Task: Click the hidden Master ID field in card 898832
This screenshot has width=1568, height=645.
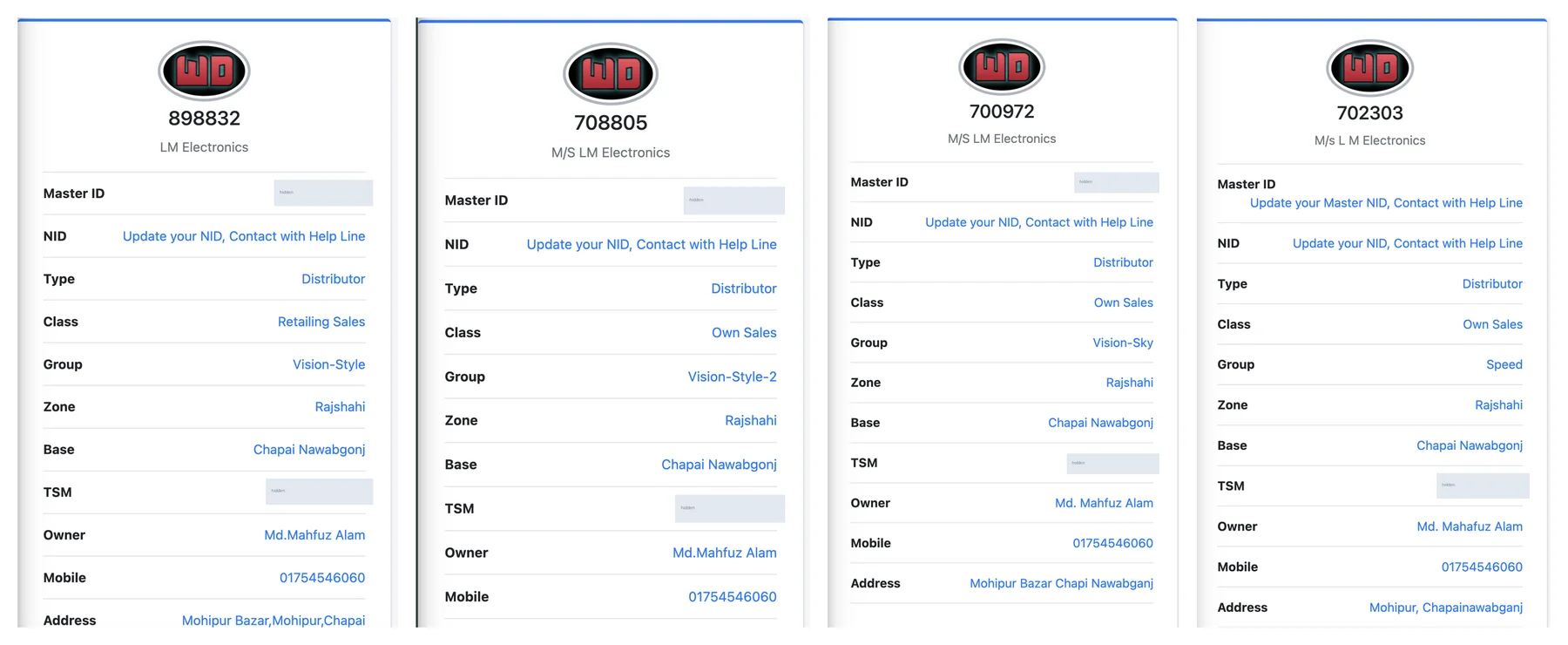Action: click(323, 193)
